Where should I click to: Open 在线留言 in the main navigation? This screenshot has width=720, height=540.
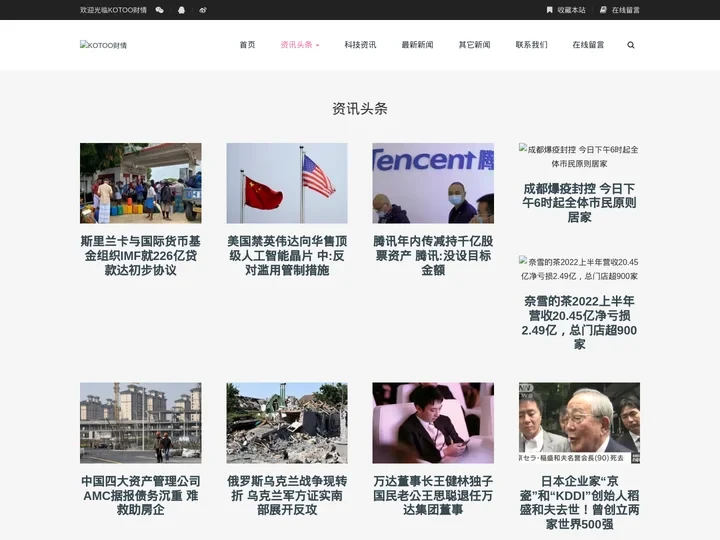pyautogui.click(x=588, y=45)
